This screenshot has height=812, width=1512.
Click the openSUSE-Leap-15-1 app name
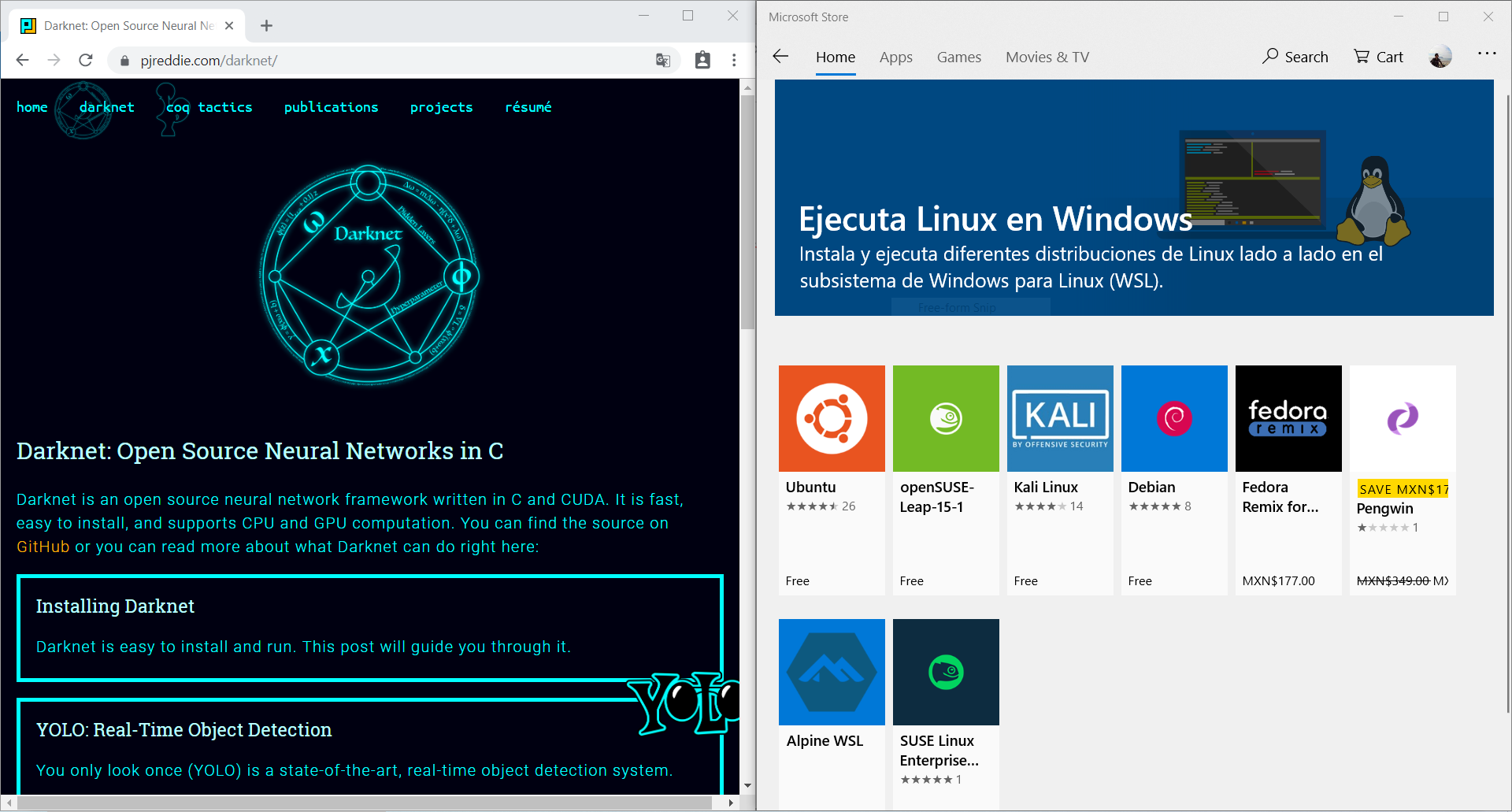pos(937,497)
